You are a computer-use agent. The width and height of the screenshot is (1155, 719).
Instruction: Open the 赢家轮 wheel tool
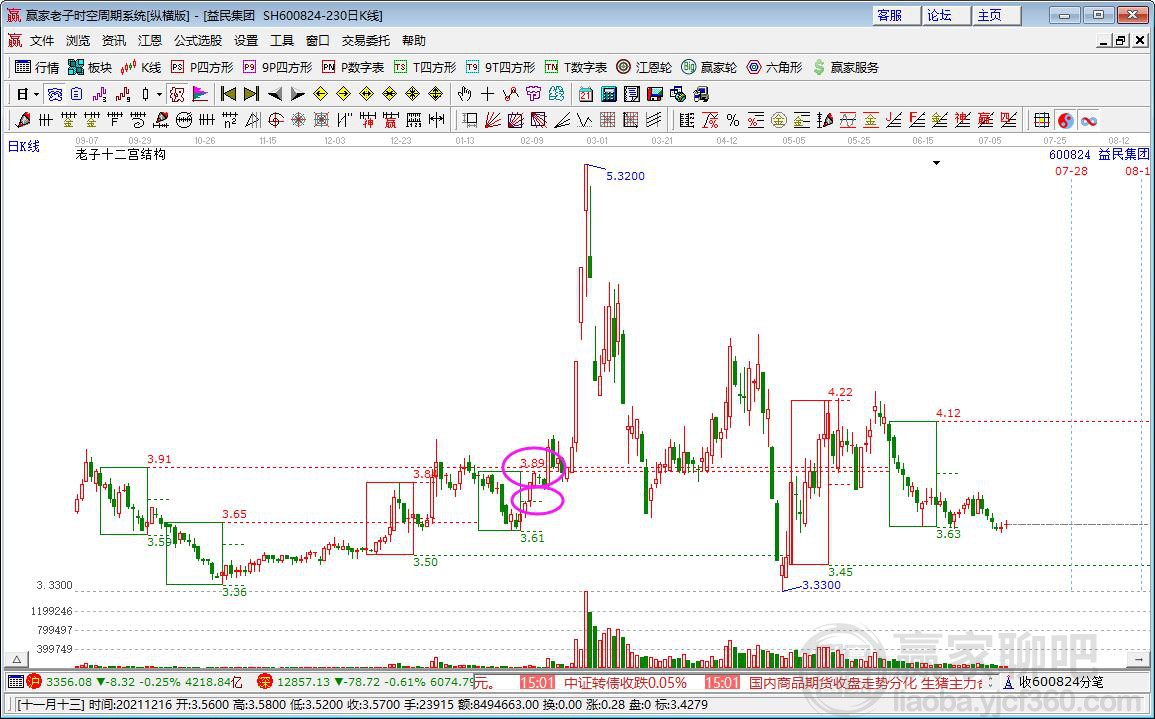pos(709,67)
